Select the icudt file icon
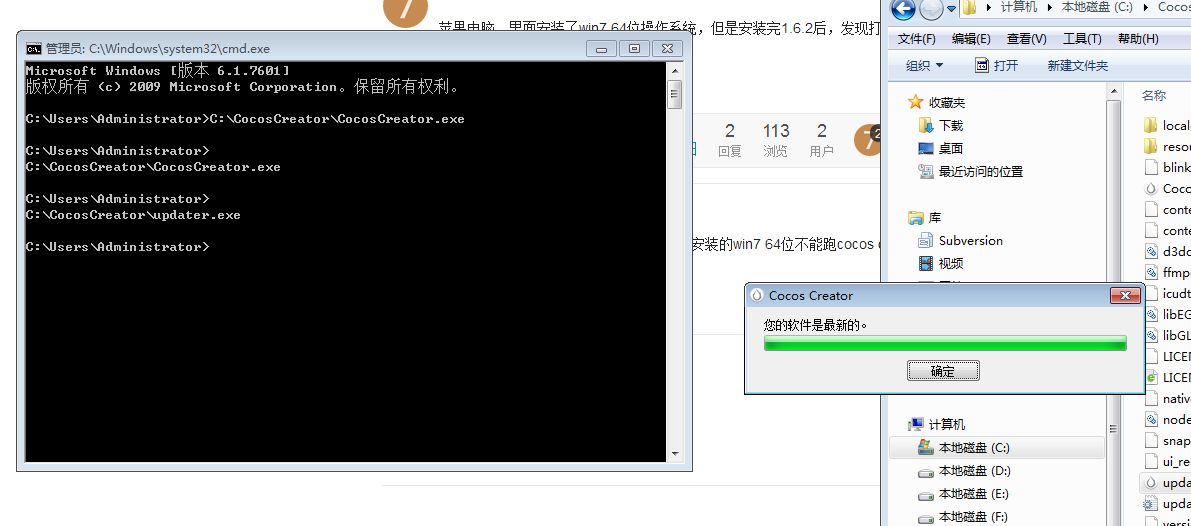 tap(1150, 293)
